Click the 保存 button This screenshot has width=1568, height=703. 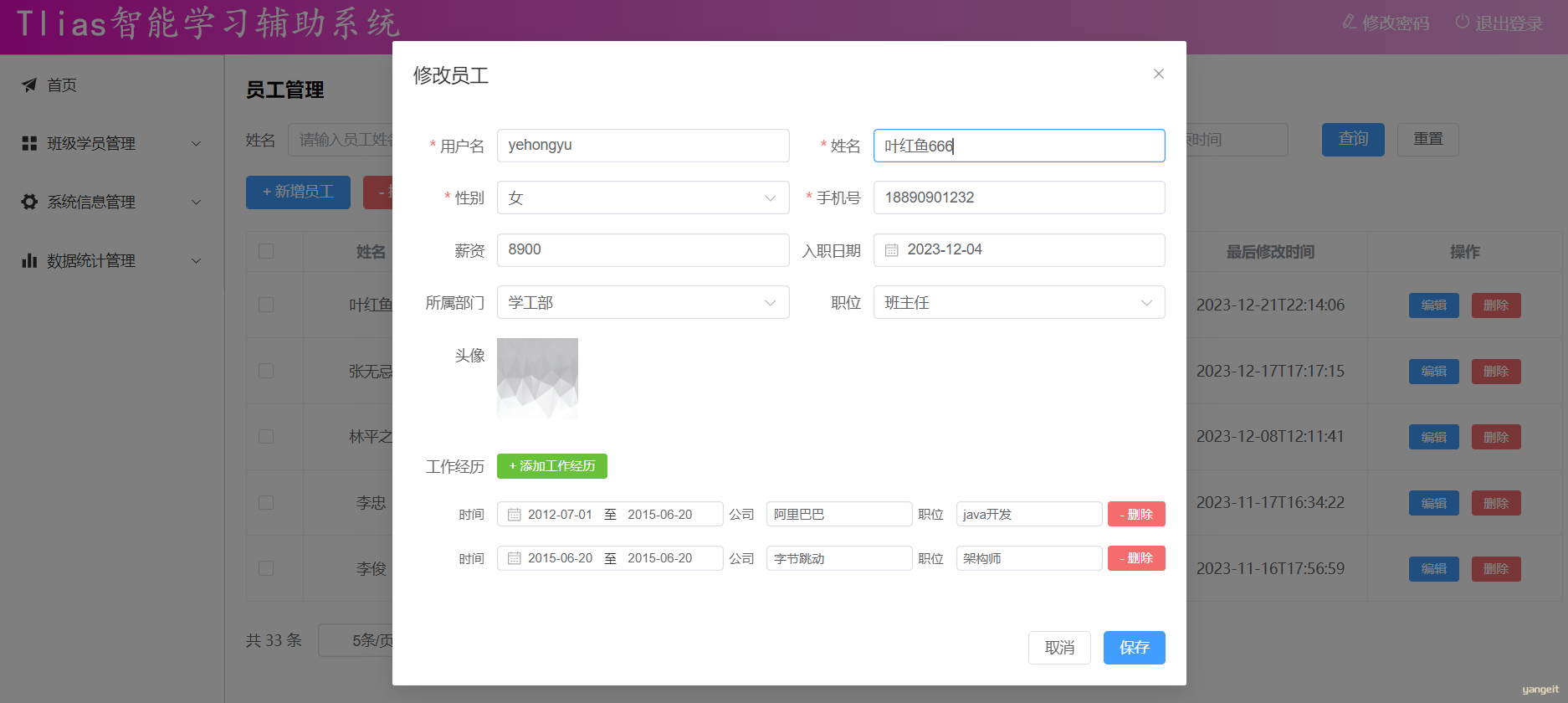click(x=1134, y=648)
